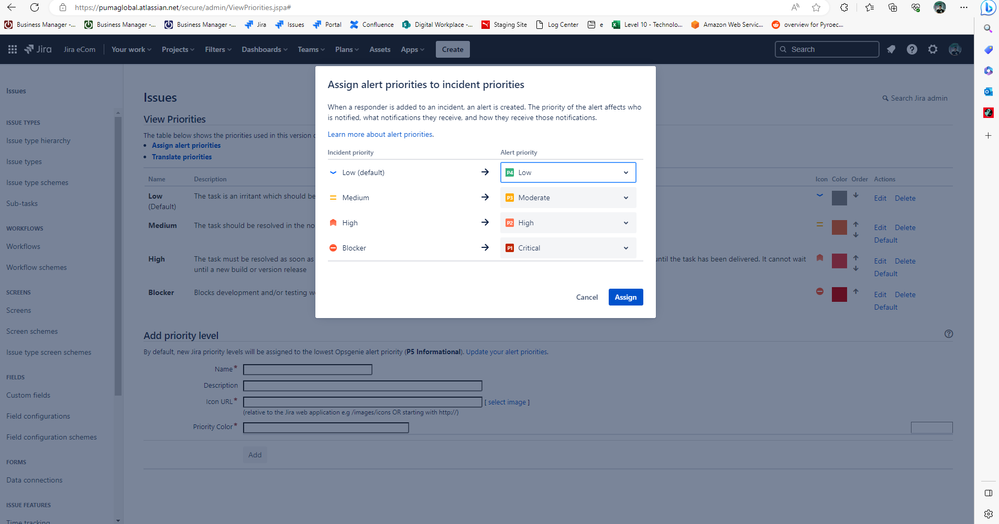Open the Log Center bookmark
Viewport: 999px width, 524px height.
click(x=557, y=25)
